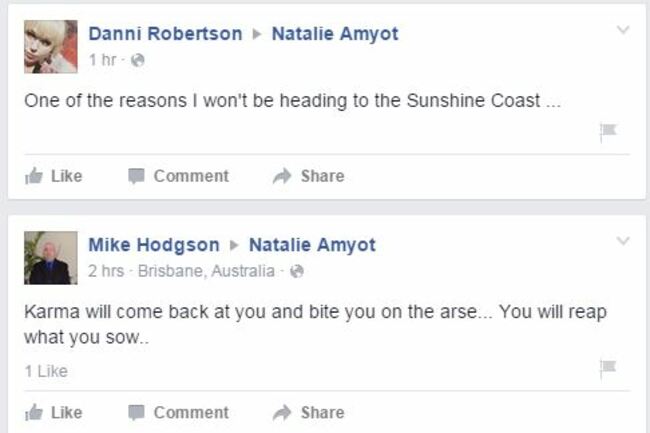The height and width of the screenshot is (433, 650).
Task: Open Natalie Amyot link in Mike's post
Action: [312, 244]
